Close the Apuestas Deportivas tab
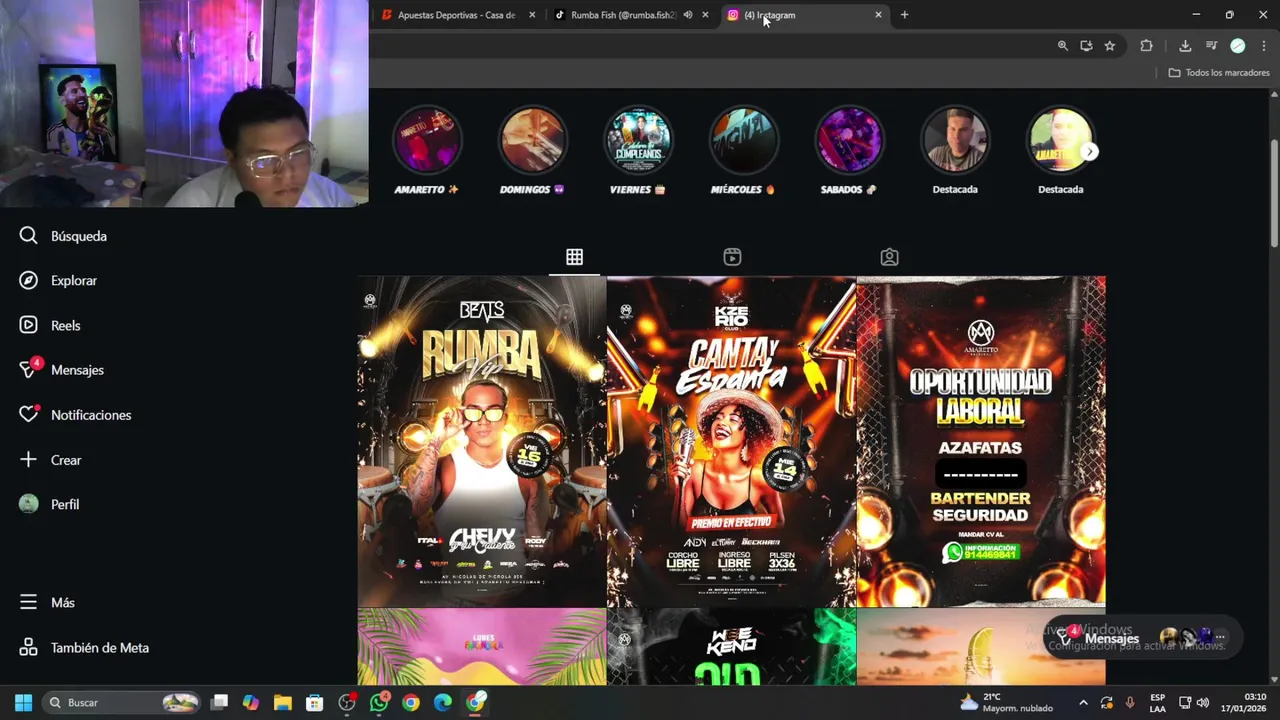The width and height of the screenshot is (1280, 720). tap(532, 15)
